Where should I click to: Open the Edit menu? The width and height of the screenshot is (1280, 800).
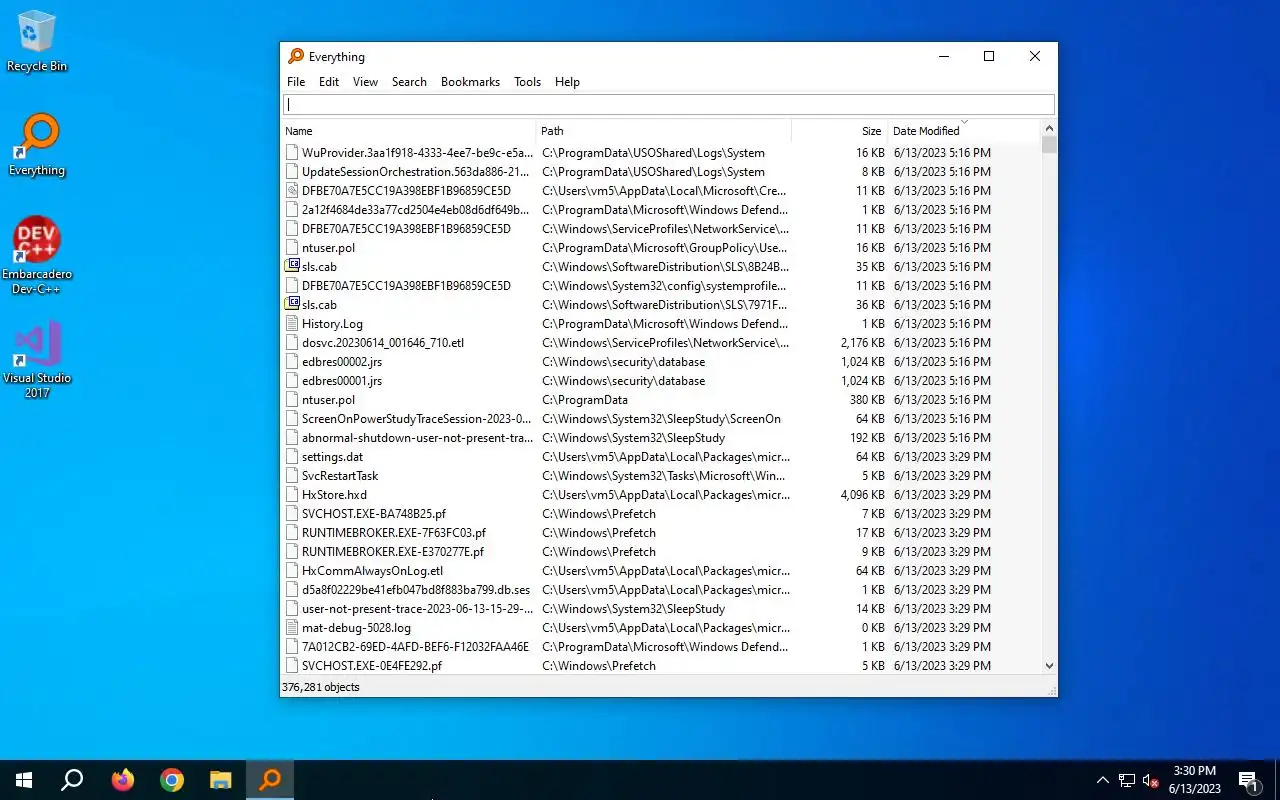point(329,82)
